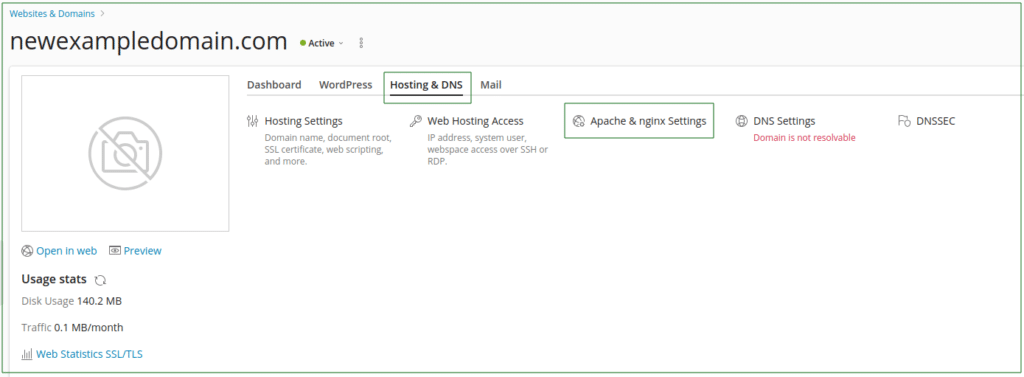The image size is (1024, 377).
Task: Click the website screenshot placeholder thumbnail
Action: (x=125, y=154)
